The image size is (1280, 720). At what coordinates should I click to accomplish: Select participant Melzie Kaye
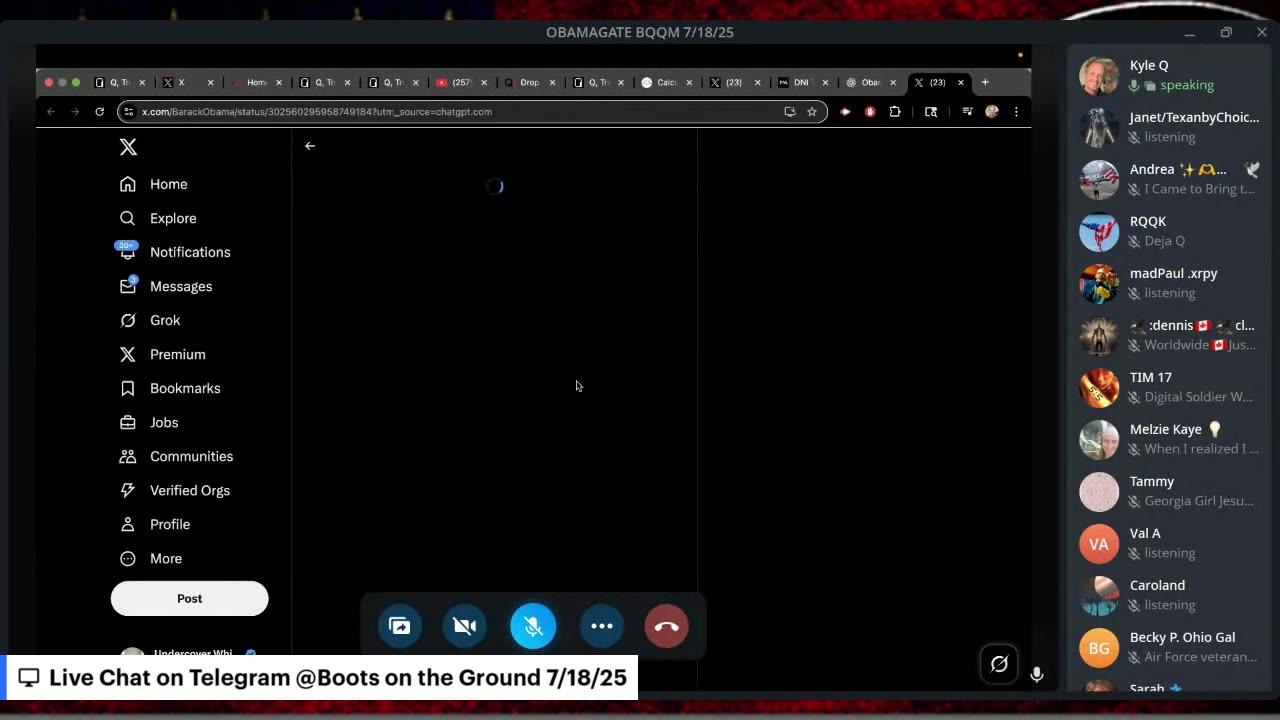coord(1170,439)
